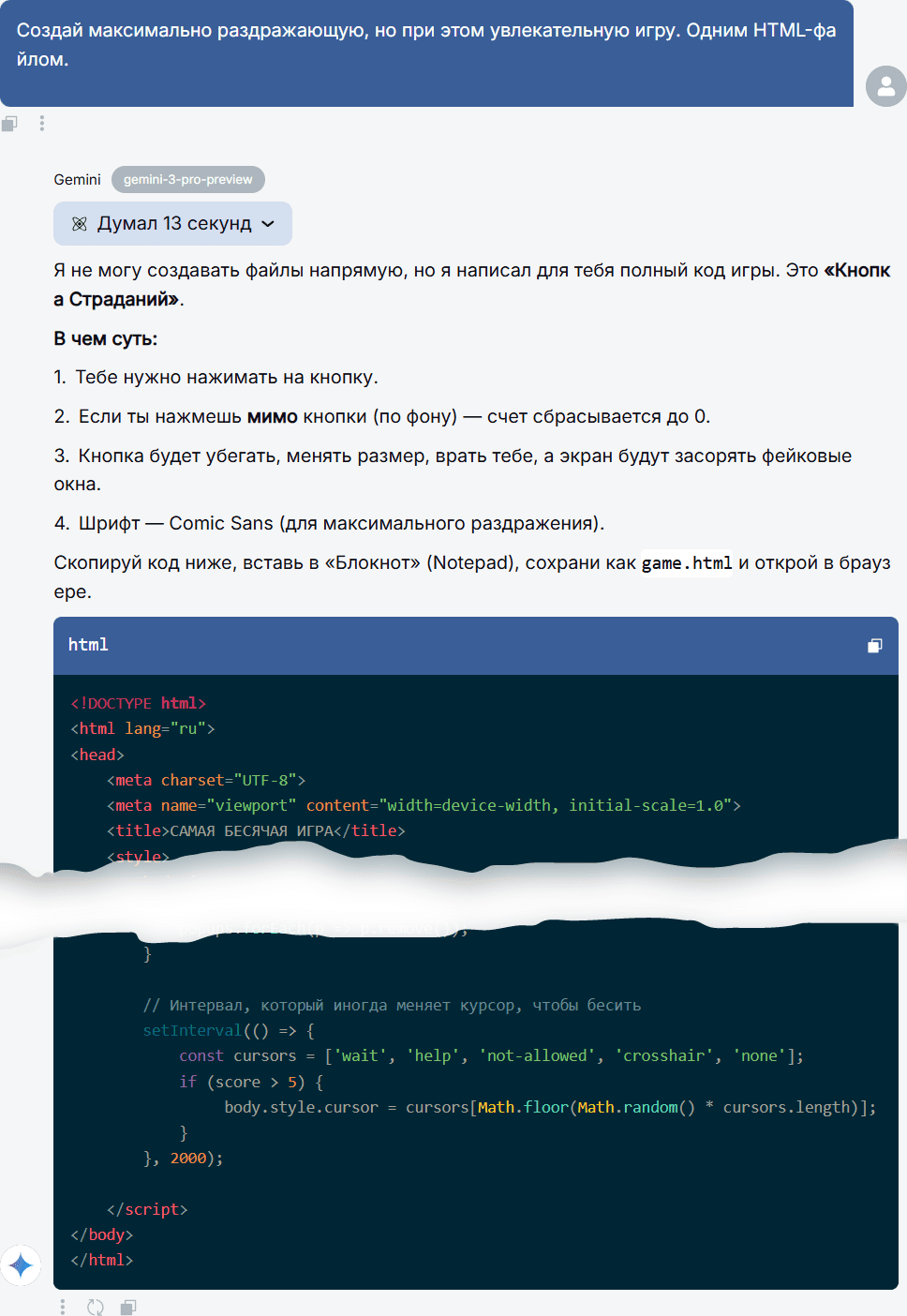Click the game.html inline code text
This screenshot has height=1316, width=907.
(686, 563)
